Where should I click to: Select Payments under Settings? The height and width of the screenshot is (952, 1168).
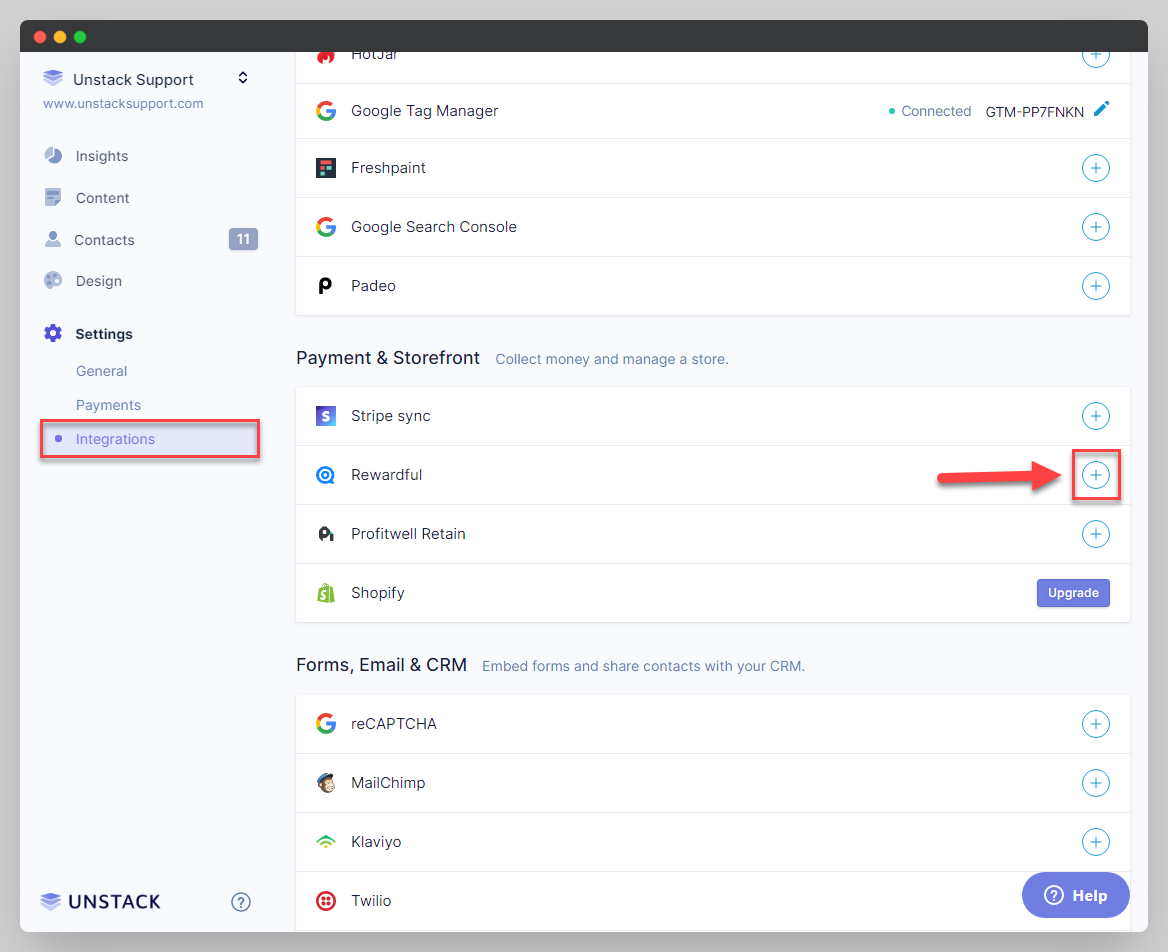pos(108,405)
